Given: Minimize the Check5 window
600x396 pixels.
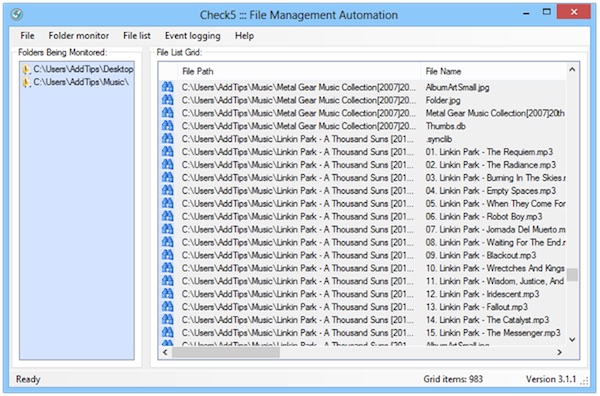Looking at the screenshot, I should pos(527,13).
